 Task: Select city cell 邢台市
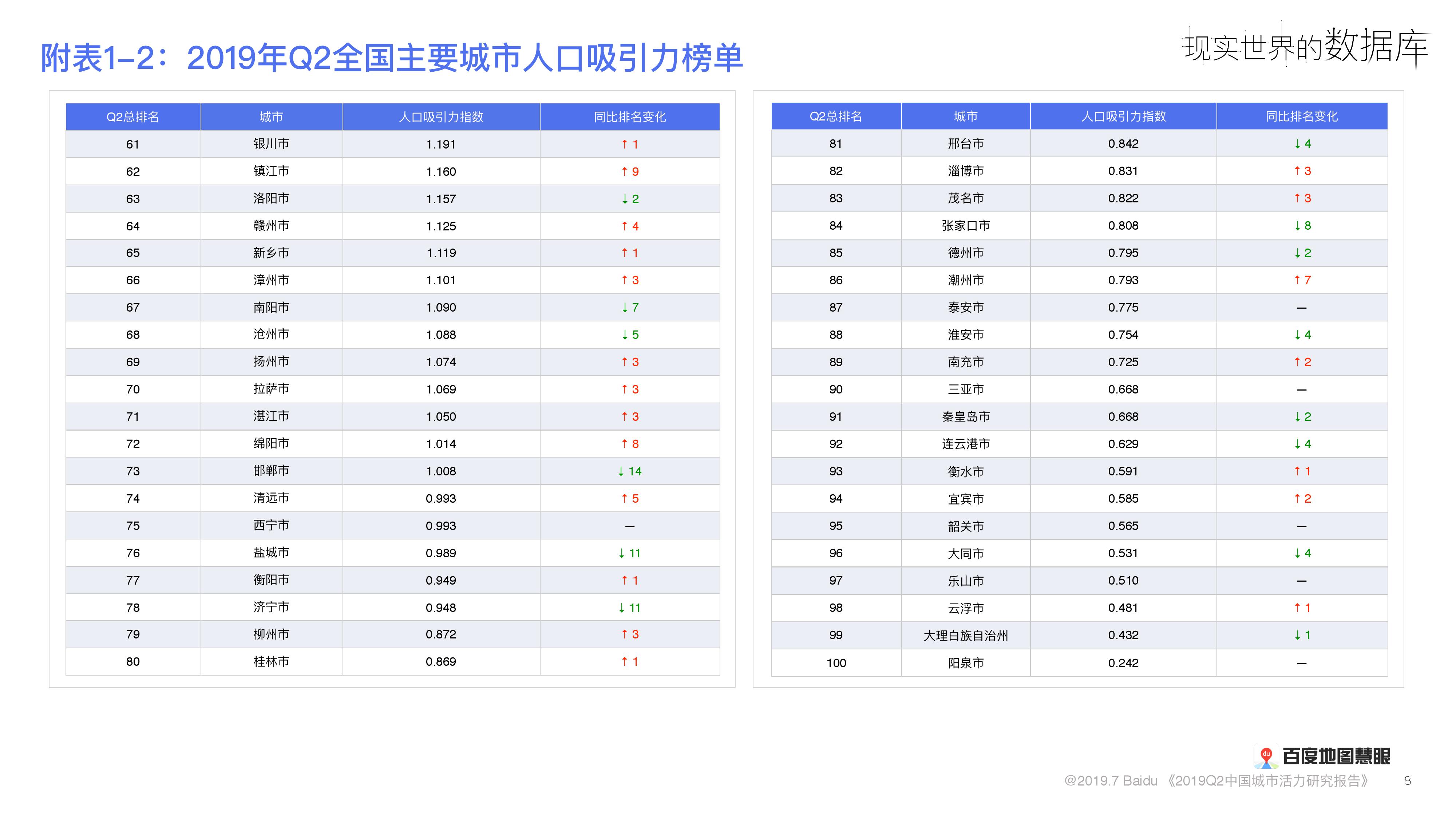pos(965,143)
